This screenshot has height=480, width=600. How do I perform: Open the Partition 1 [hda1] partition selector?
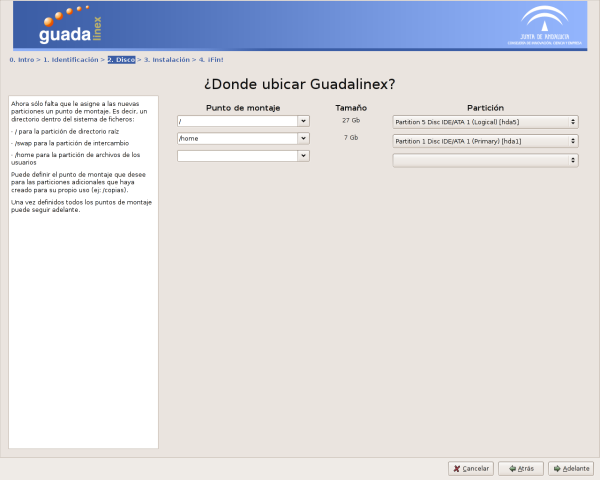pyautogui.click(x=485, y=141)
